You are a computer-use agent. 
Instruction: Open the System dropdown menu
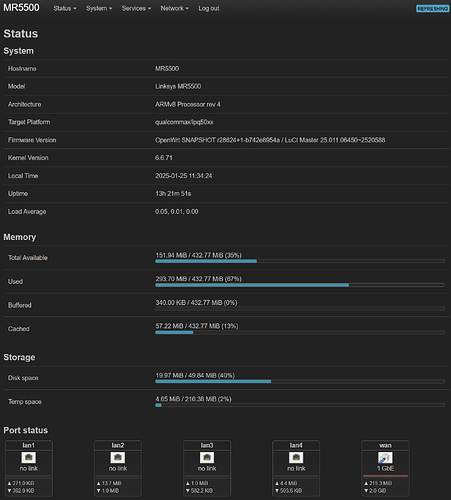(99, 8)
